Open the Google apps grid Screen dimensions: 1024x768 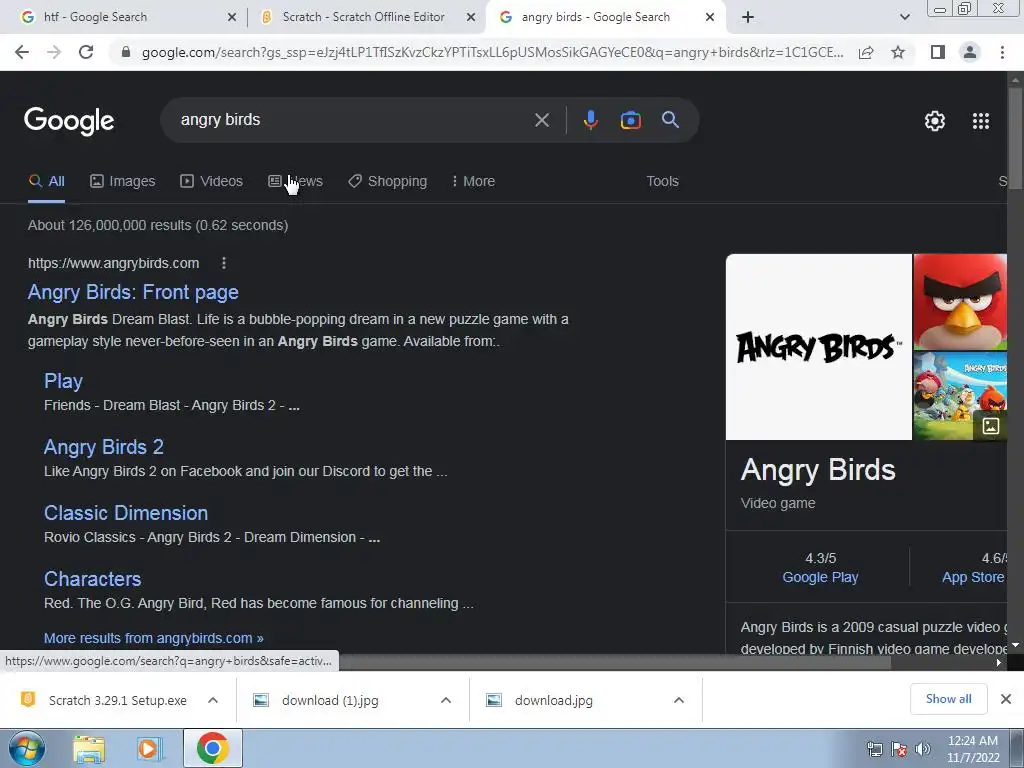point(981,121)
